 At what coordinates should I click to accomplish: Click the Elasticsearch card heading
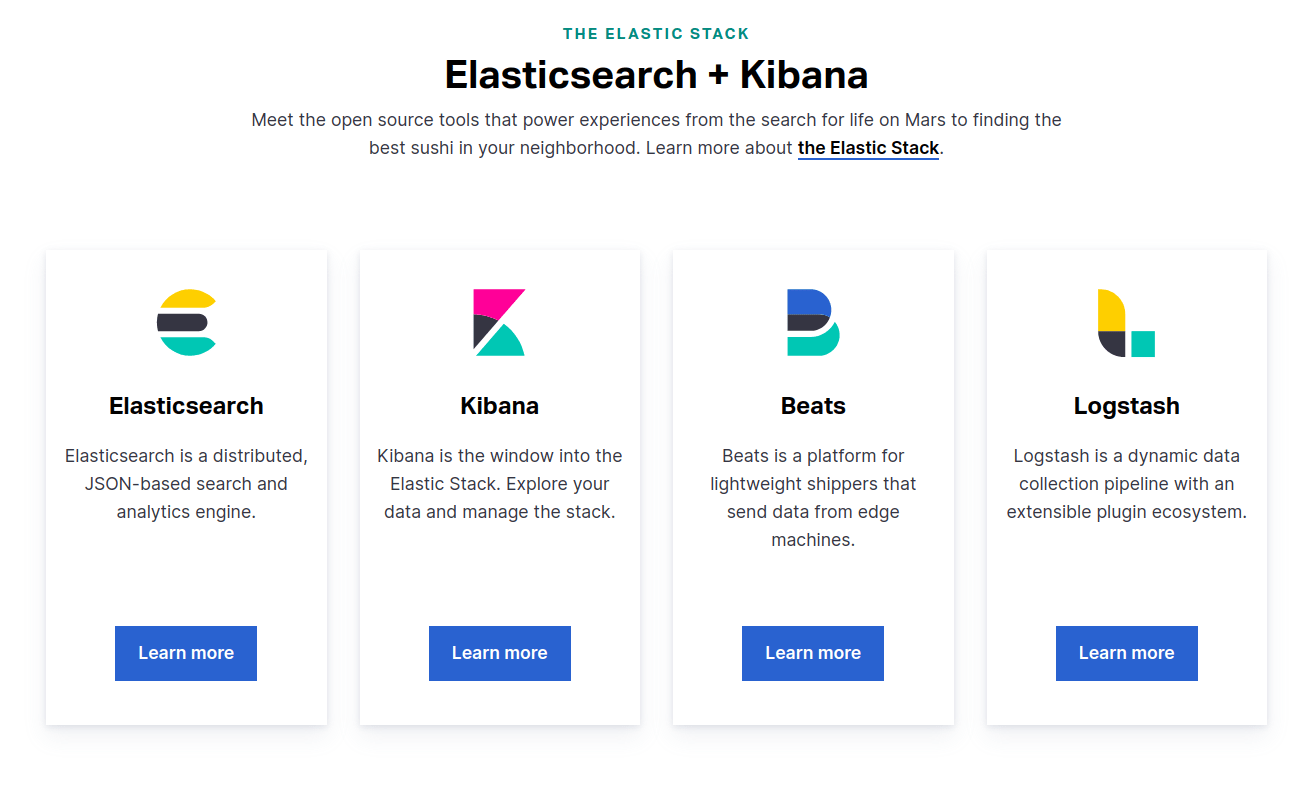pos(186,406)
